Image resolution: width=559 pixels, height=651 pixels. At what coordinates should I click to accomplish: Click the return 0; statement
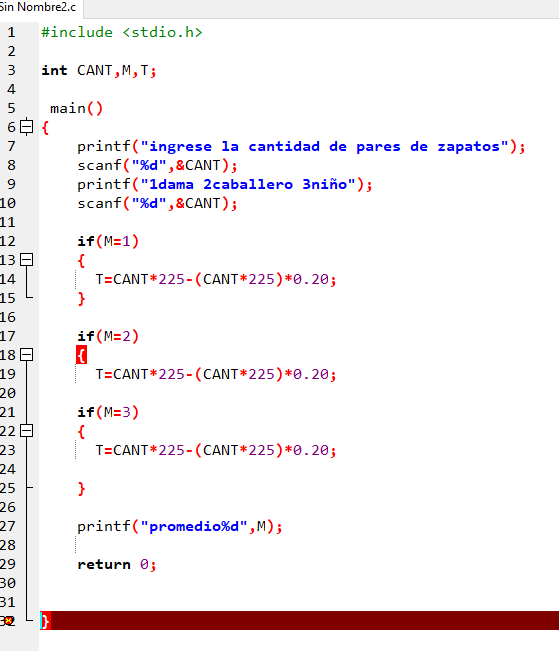click(117, 565)
